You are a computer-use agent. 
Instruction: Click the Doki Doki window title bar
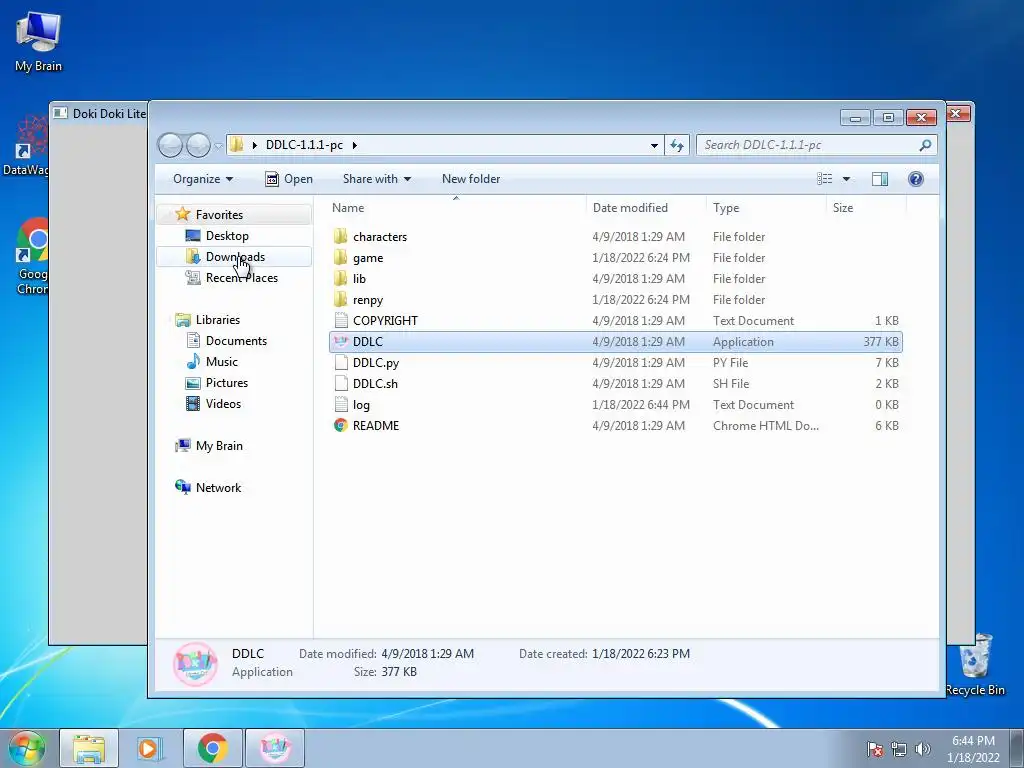point(99,113)
